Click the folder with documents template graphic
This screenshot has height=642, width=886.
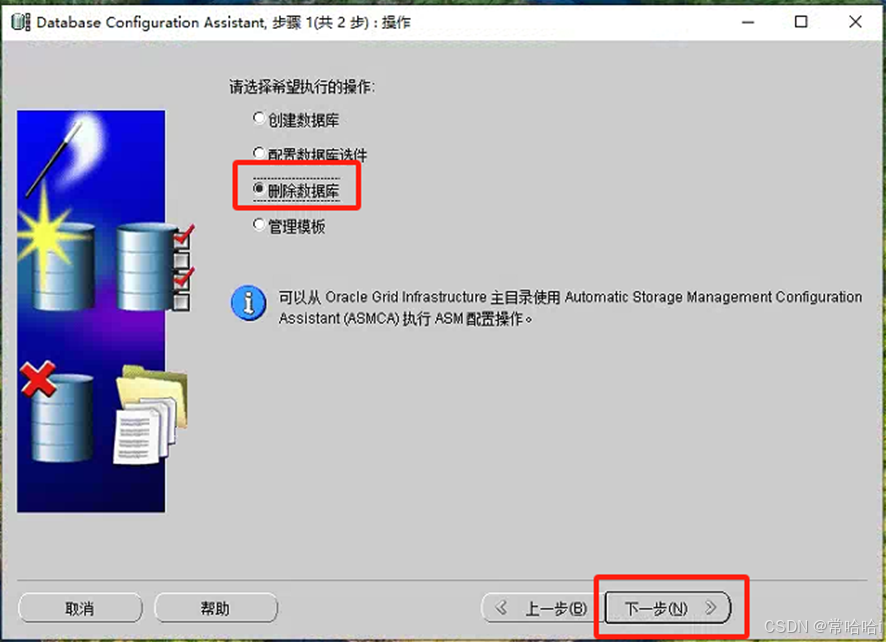[x=150, y=414]
